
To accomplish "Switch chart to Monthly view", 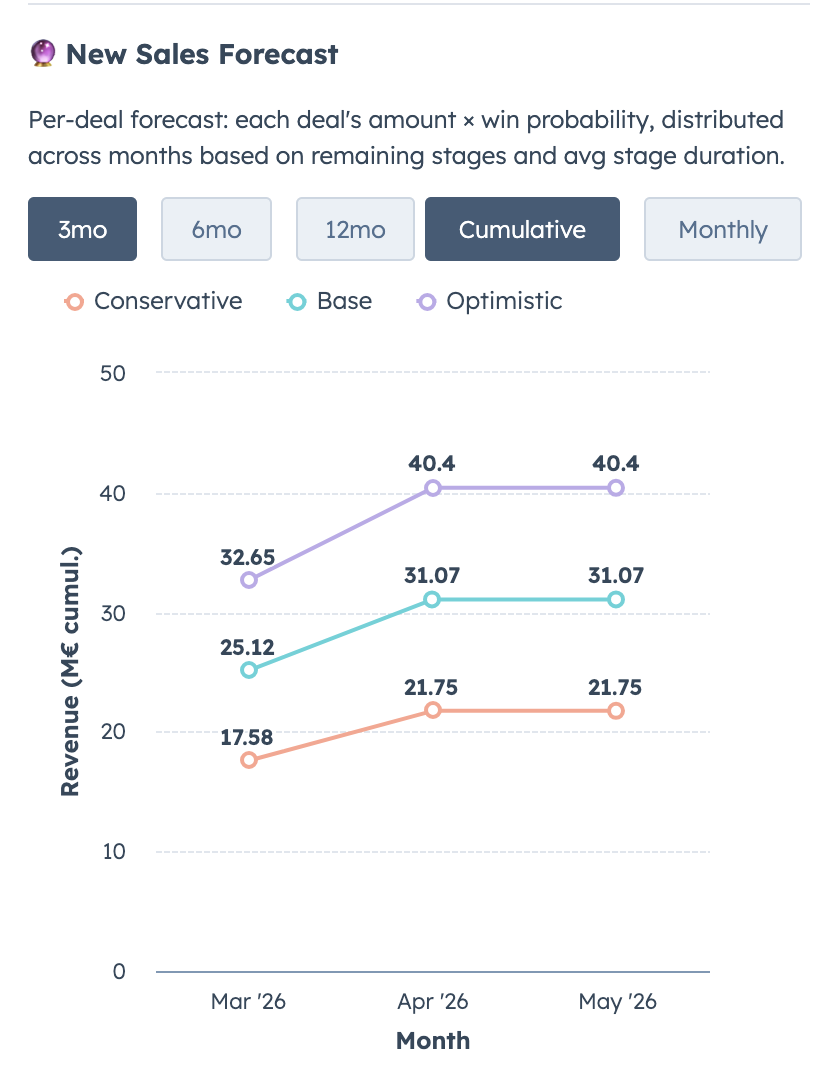I will 722,229.
